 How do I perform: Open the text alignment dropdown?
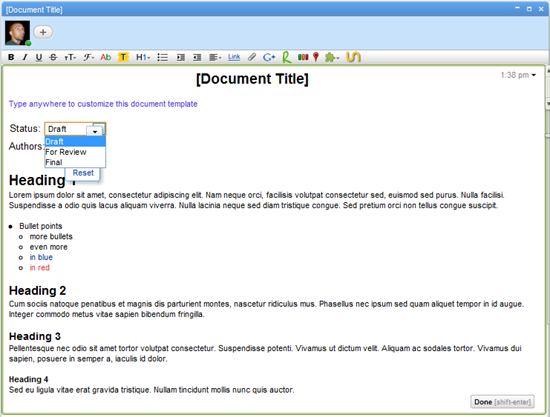tap(215, 57)
